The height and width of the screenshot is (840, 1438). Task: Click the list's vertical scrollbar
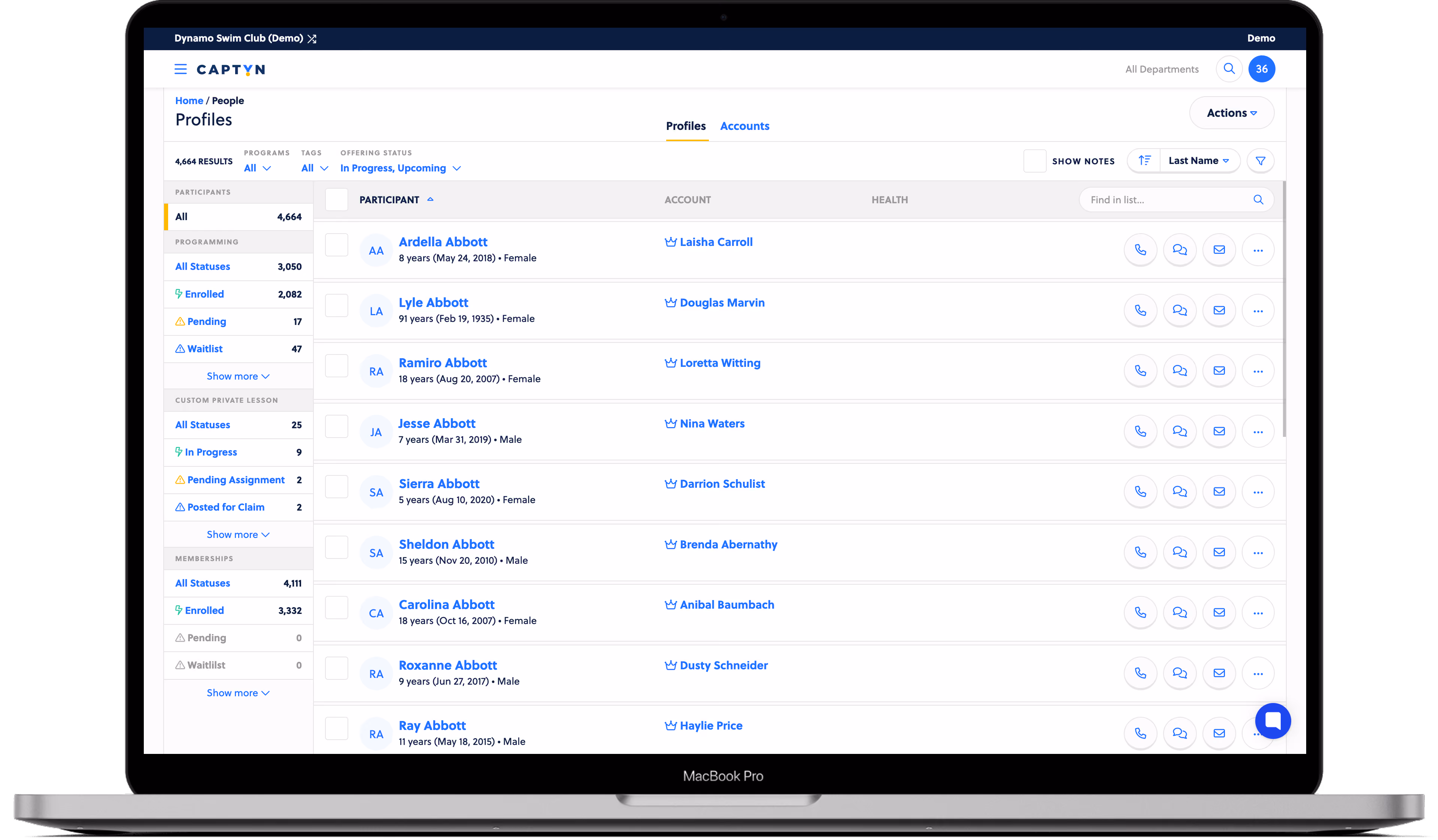coord(1284,309)
